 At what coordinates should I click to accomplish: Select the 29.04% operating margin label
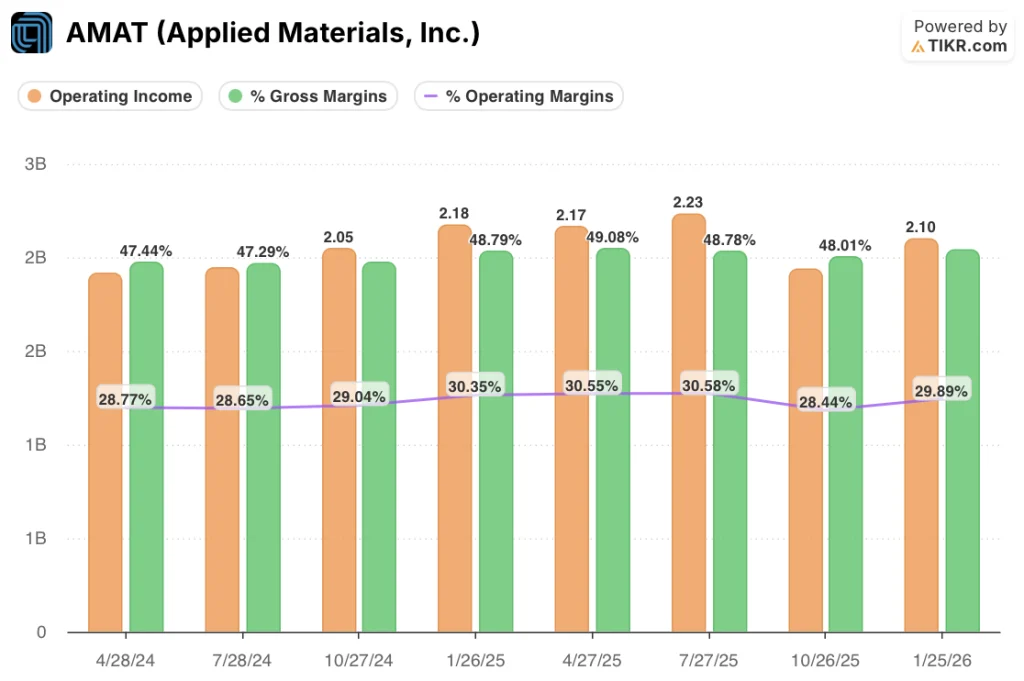pyautogui.click(x=359, y=396)
